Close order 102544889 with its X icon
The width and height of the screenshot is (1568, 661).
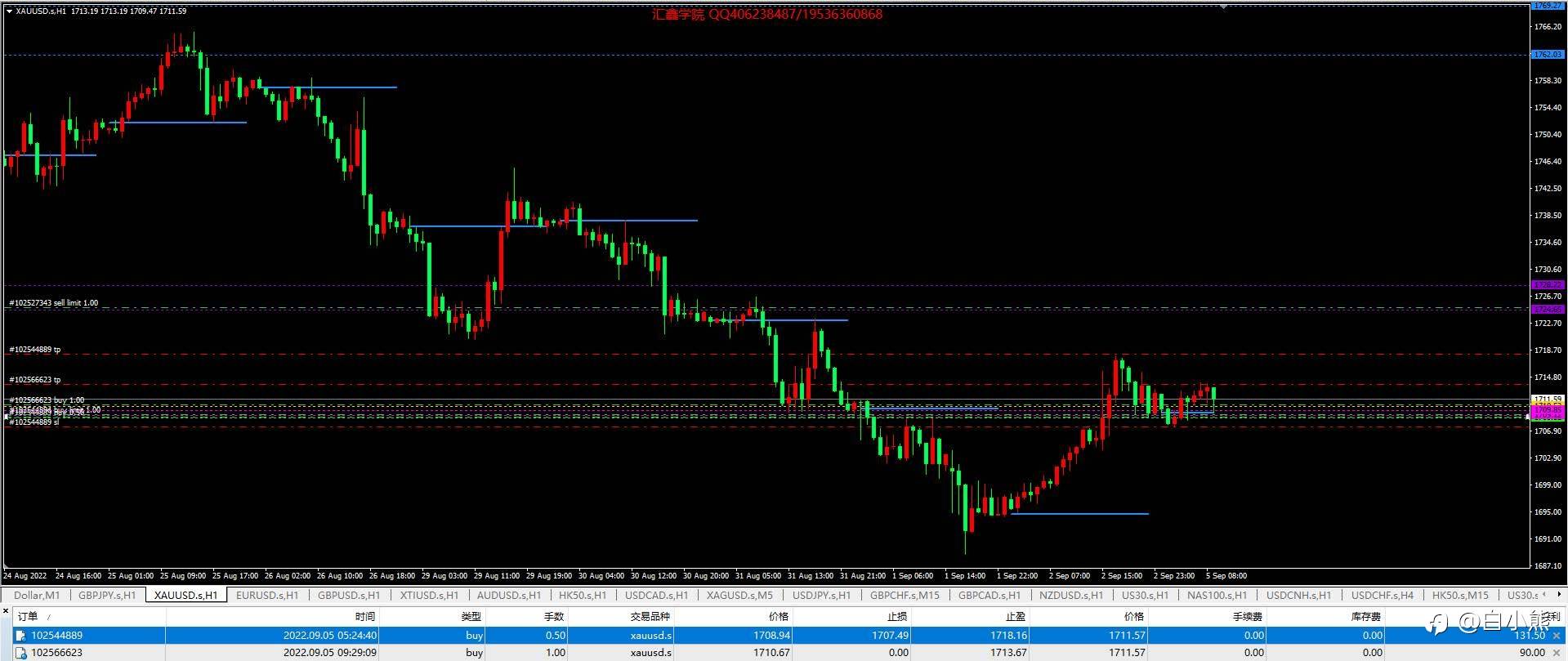(1557, 636)
